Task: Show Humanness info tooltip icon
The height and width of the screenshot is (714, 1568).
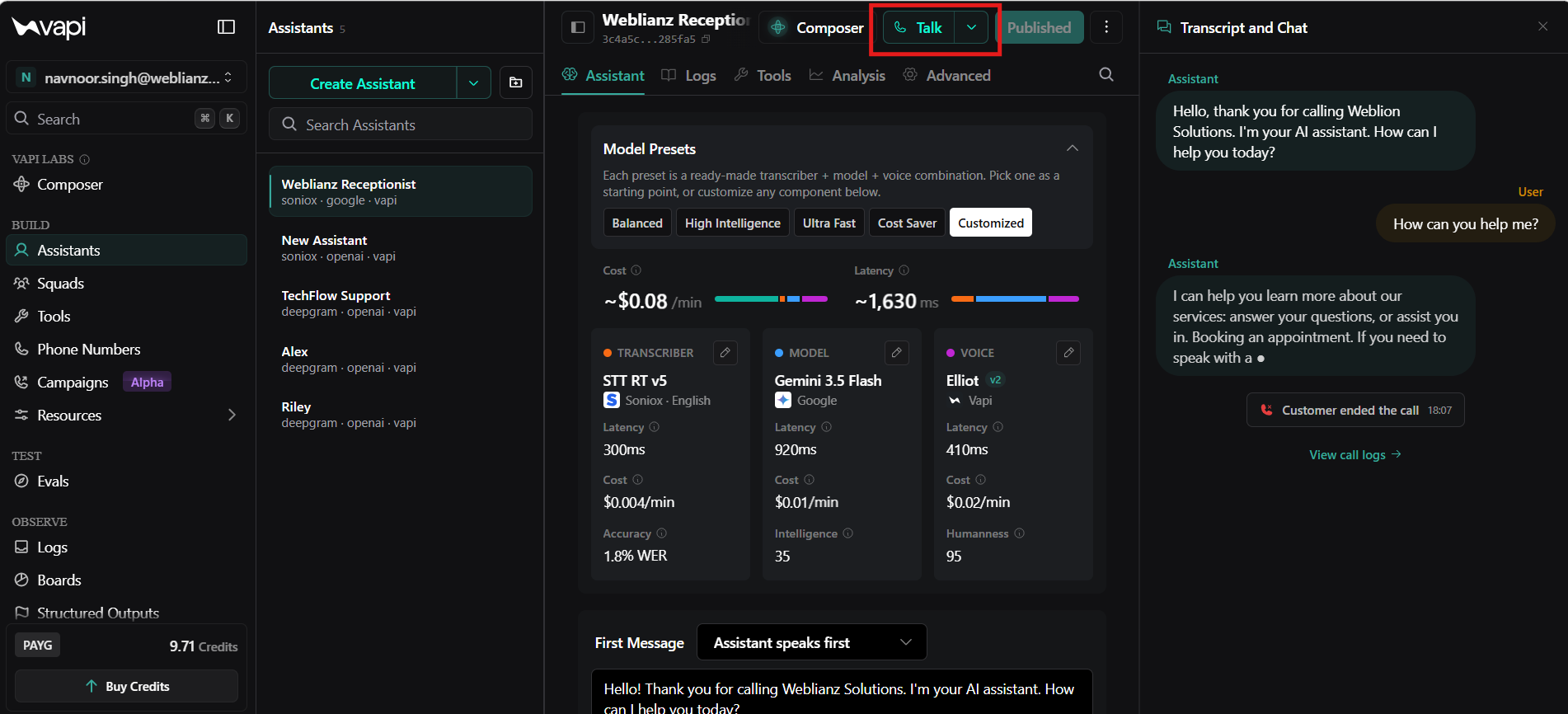Action: pos(1020,533)
